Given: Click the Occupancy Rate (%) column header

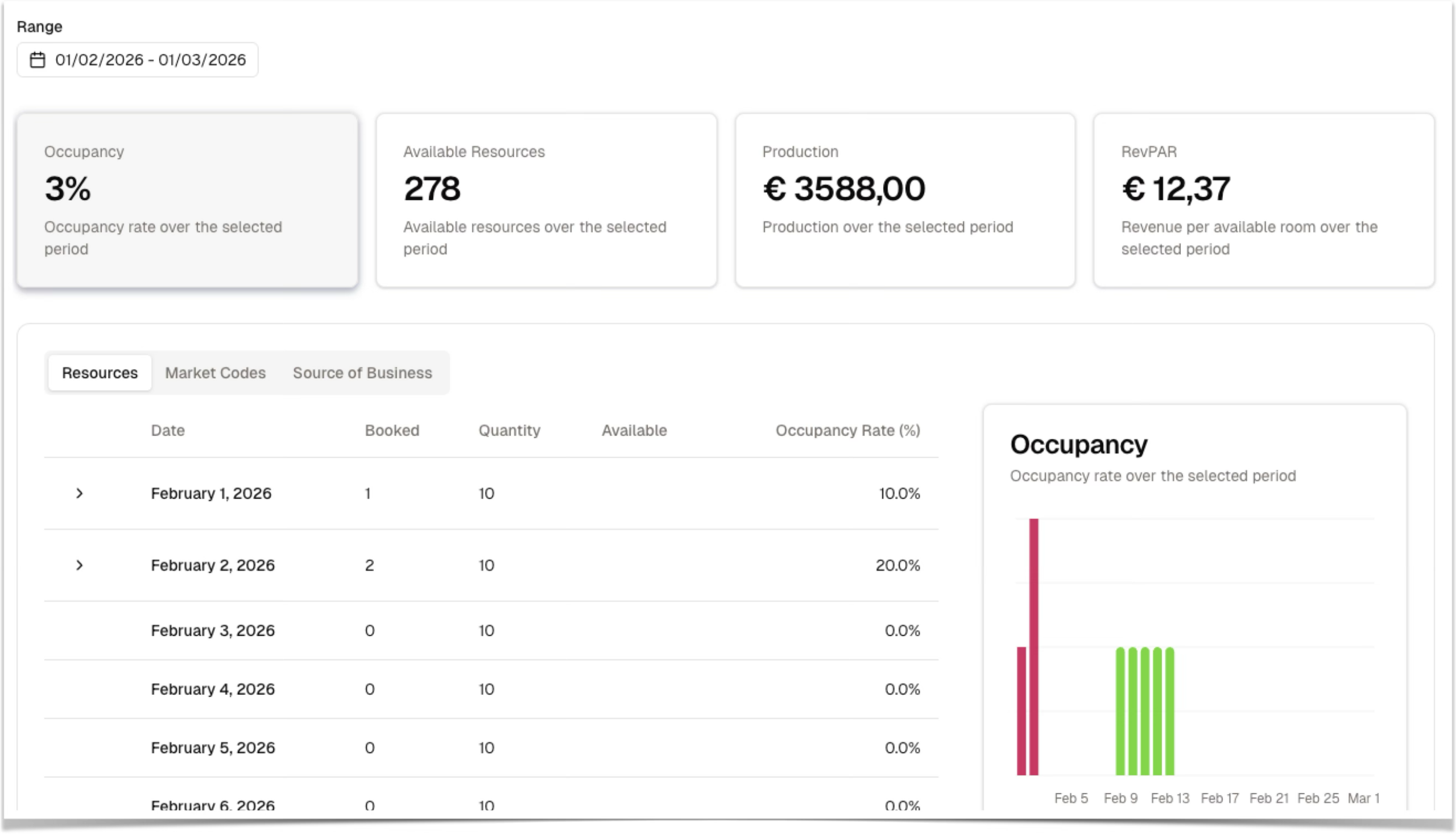Looking at the screenshot, I should click(x=847, y=430).
